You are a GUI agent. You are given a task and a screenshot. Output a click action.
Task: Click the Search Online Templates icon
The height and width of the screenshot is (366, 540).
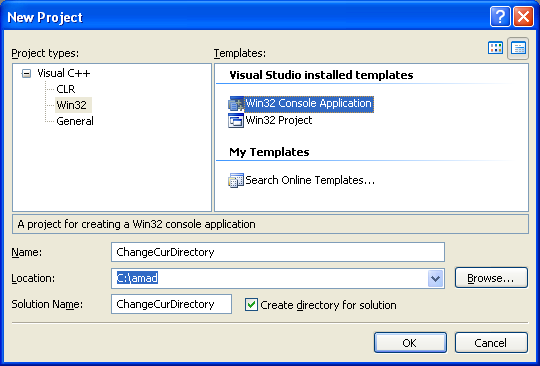coord(236,180)
